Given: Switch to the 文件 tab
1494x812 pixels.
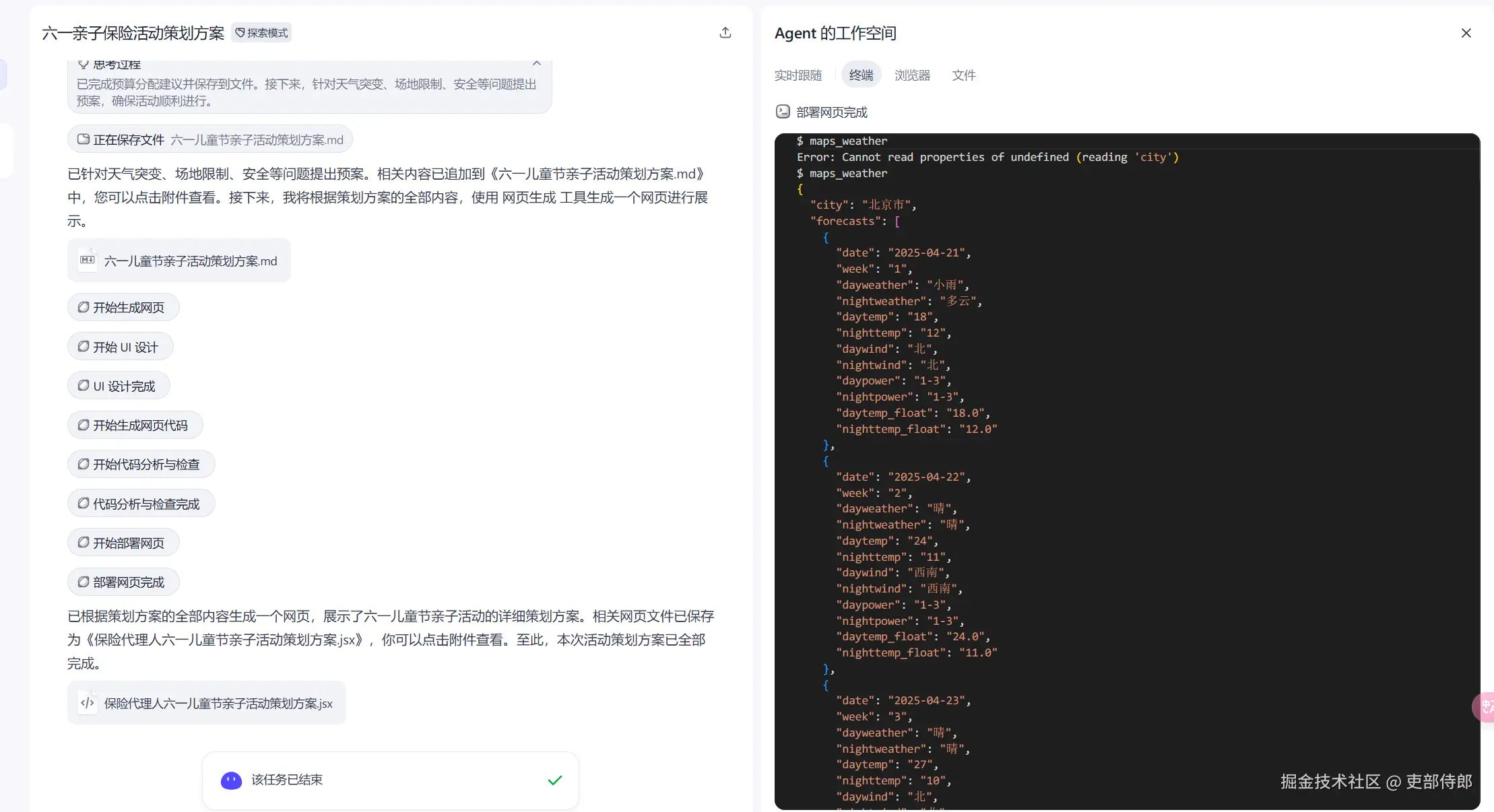Looking at the screenshot, I should 963,75.
